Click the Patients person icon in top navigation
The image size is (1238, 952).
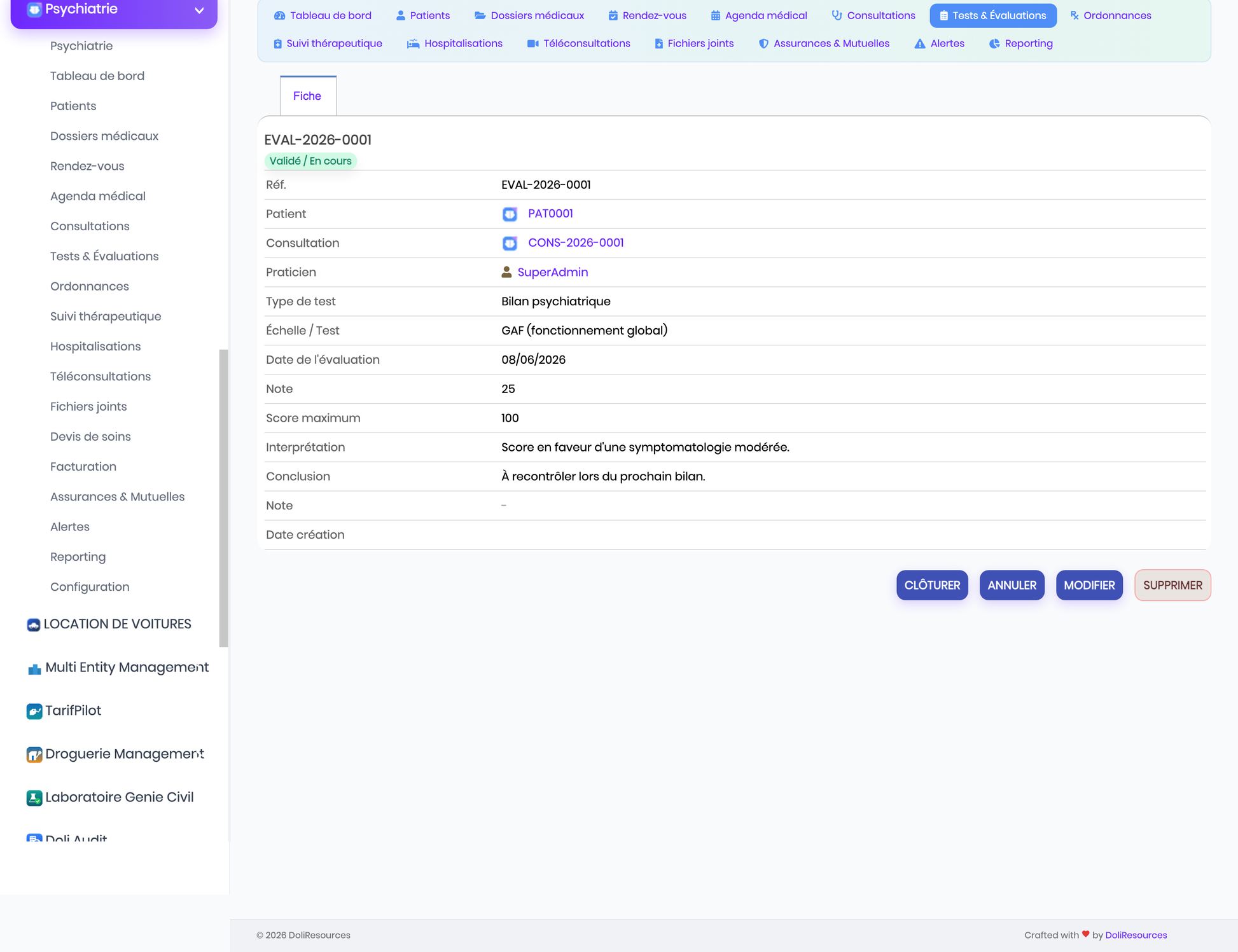pyautogui.click(x=400, y=15)
